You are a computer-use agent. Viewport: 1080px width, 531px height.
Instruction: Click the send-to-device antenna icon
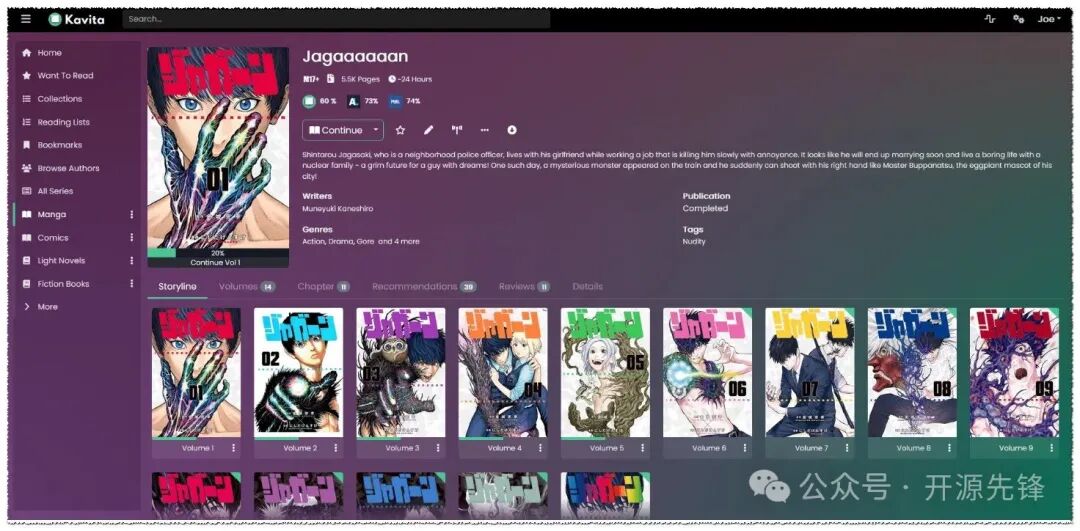(x=457, y=129)
